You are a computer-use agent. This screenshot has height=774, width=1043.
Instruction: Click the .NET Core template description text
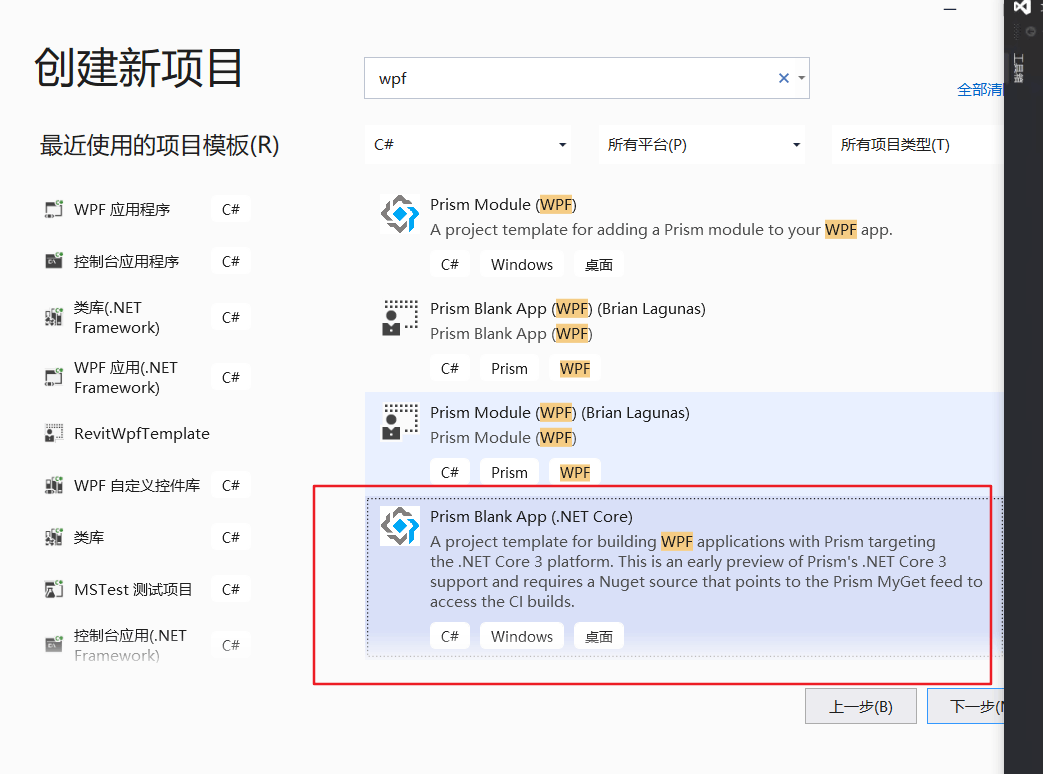click(x=706, y=571)
